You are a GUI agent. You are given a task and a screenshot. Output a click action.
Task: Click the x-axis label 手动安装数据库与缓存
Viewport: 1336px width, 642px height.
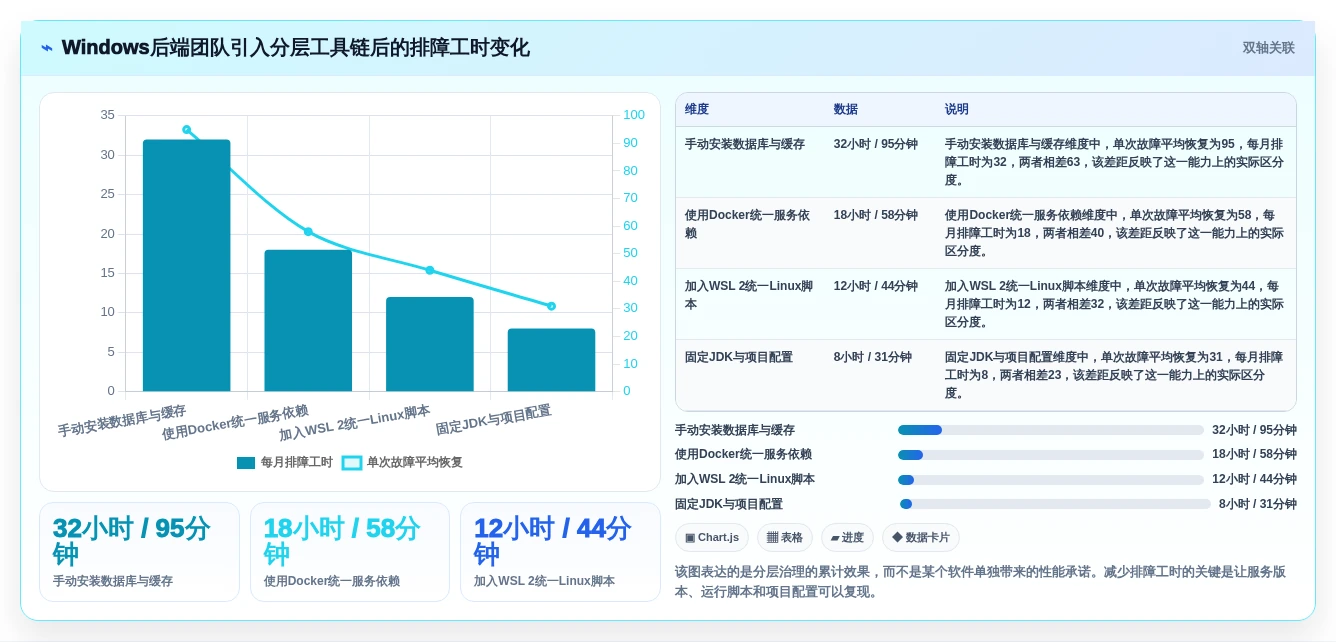pos(122,421)
